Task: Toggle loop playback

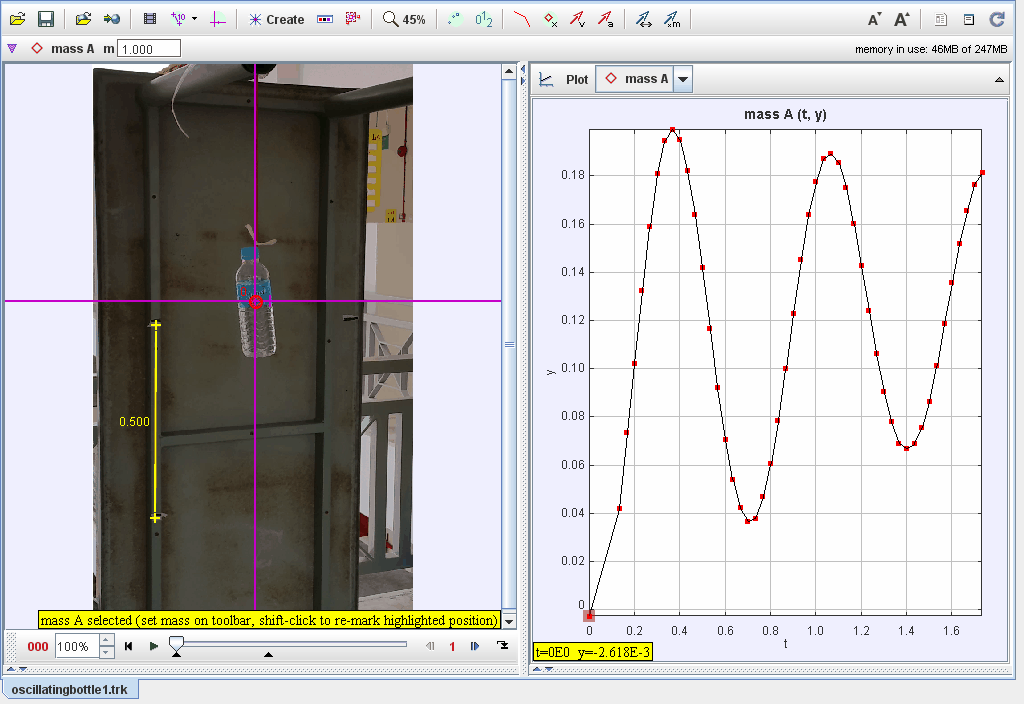Action: coord(502,645)
